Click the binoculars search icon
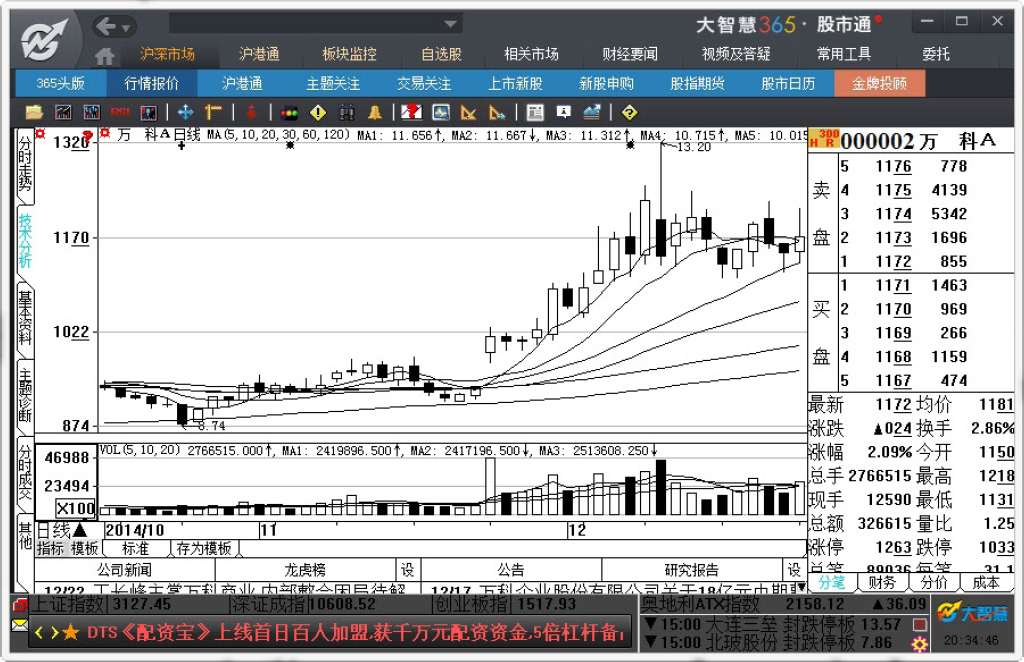Image resolution: width=1024 pixels, height=662 pixels. coord(346,112)
